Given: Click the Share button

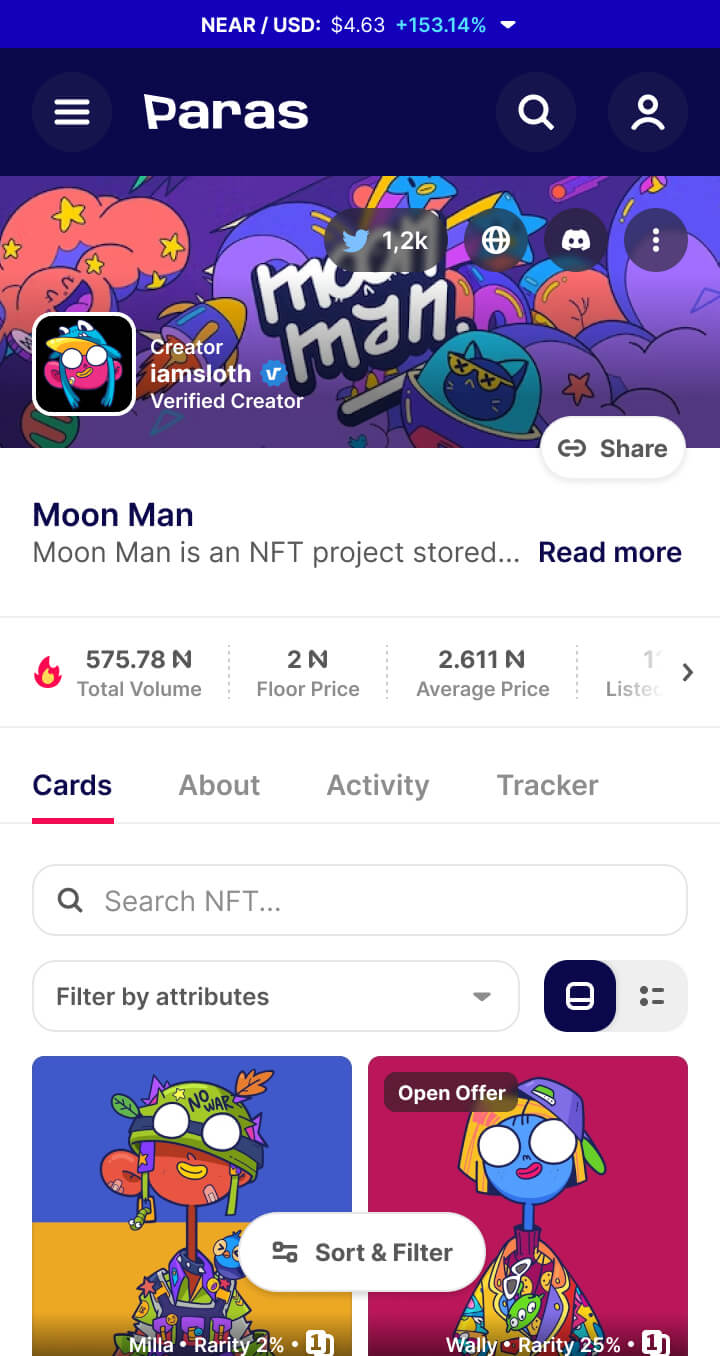Looking at the screenshot, I should pyautogui.click(x=613, y=448).
